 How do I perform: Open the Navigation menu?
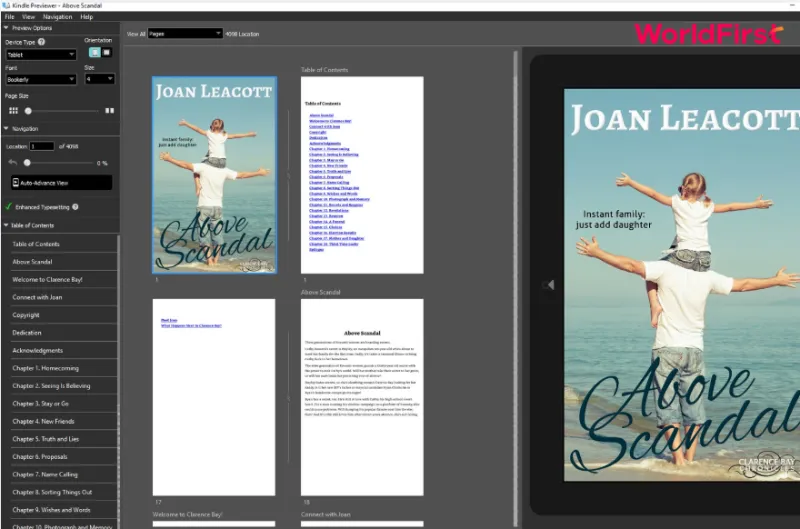pyautogui.click(x=57, y=17)
